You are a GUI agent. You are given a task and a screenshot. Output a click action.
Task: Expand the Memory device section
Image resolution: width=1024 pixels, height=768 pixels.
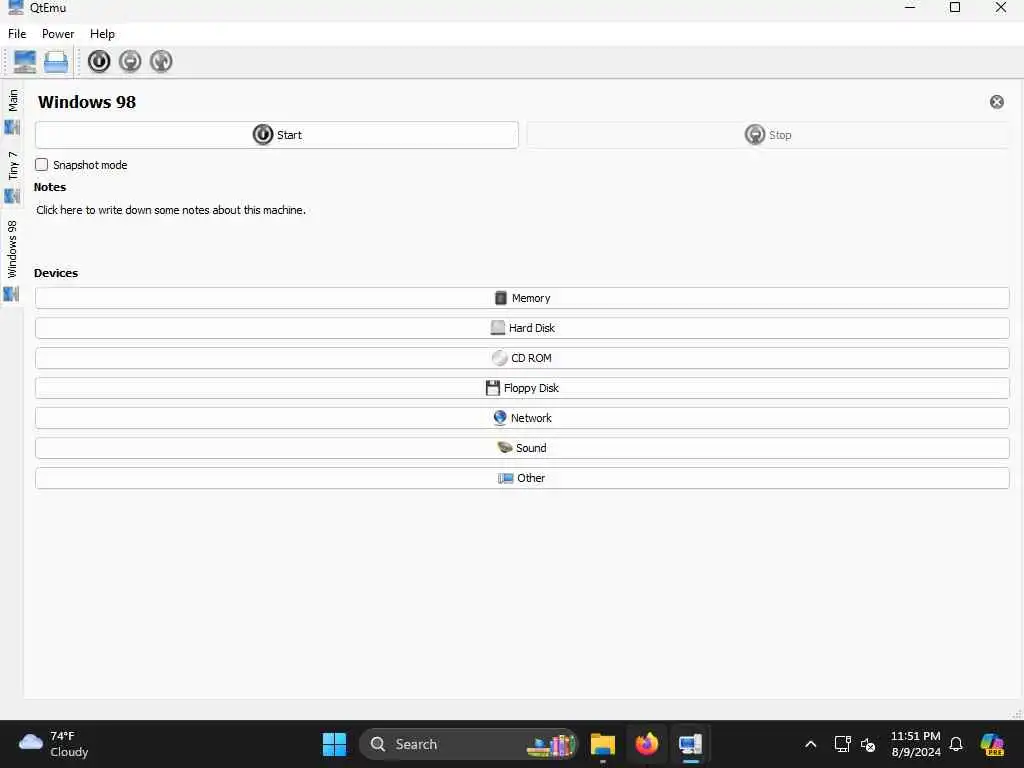(x=522, y=298)
